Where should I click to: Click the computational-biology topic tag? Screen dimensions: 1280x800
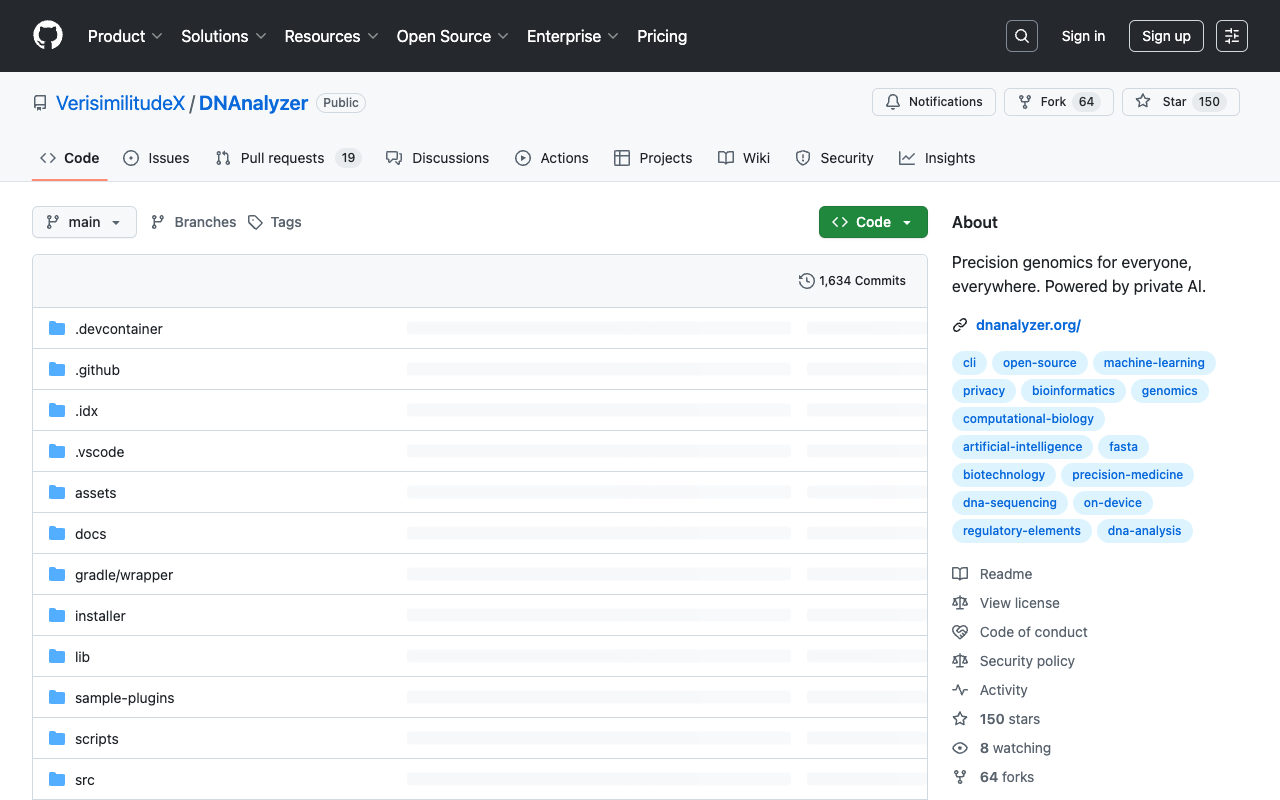tap(1028, 419)
